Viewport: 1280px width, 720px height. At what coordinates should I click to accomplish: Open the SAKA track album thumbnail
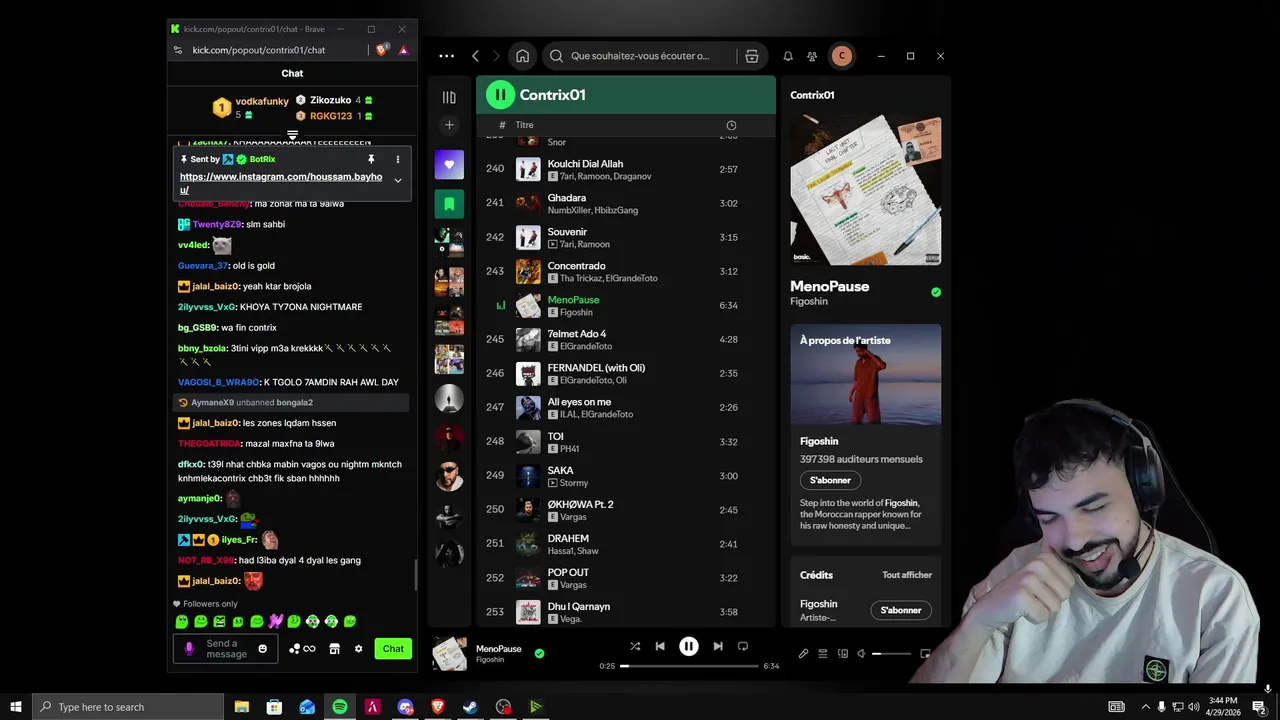coord(528,476)
